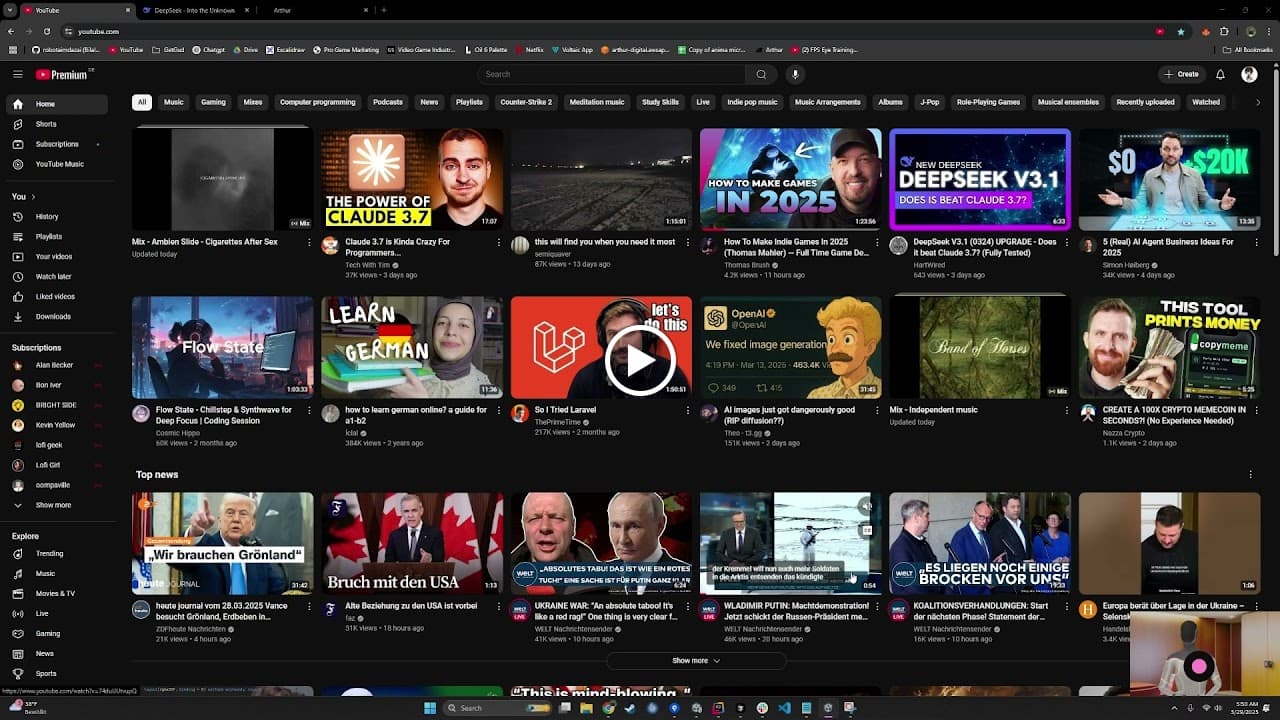Viewport: 1280px width, 720px height.
Task: Open Shorts from the sidebar
Action: click(45, 124)
